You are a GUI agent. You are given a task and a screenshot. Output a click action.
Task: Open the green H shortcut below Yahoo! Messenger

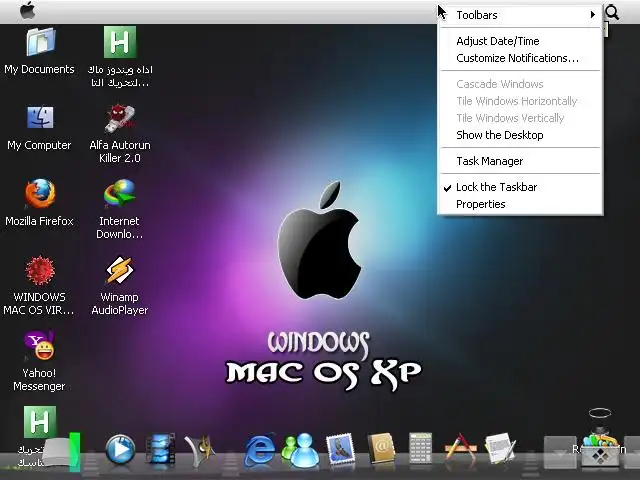coord(40,422)
